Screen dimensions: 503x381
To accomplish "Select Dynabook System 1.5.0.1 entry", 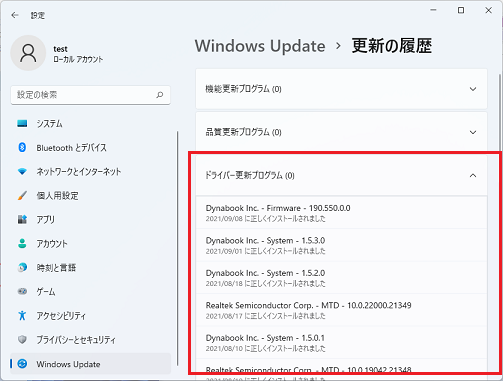I will [x=341, y=342].
